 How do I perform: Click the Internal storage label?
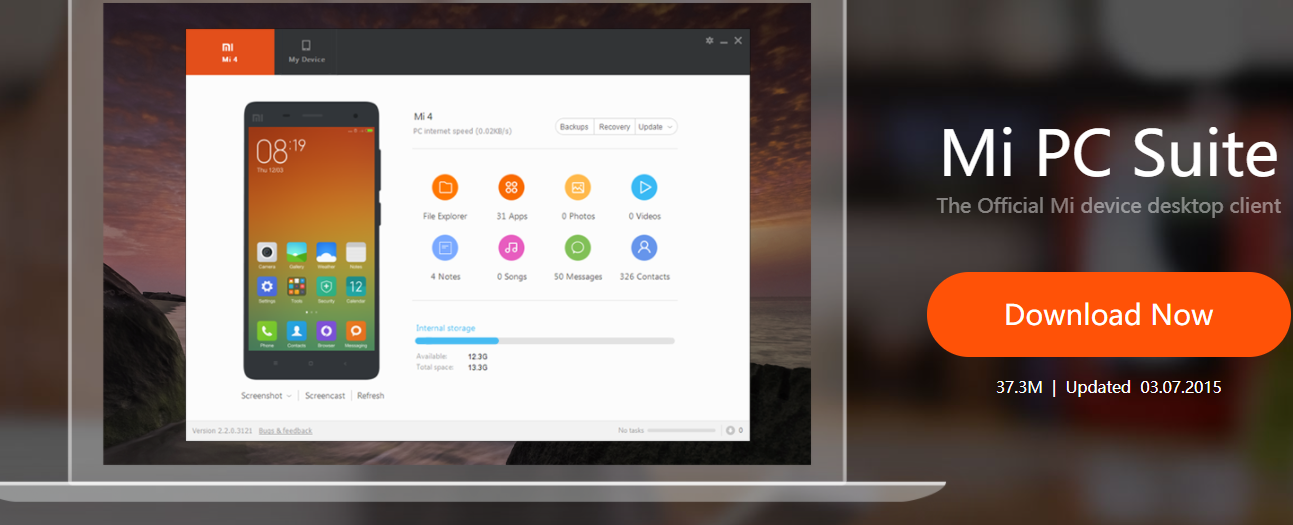(445, 328)
